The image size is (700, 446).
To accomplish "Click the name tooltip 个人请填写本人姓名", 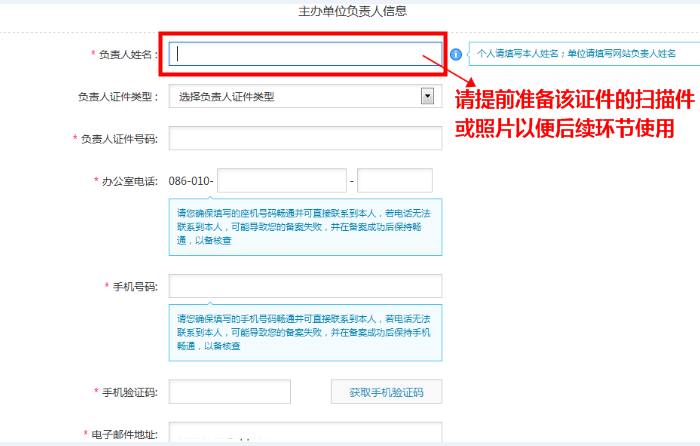I will point(577,53).
